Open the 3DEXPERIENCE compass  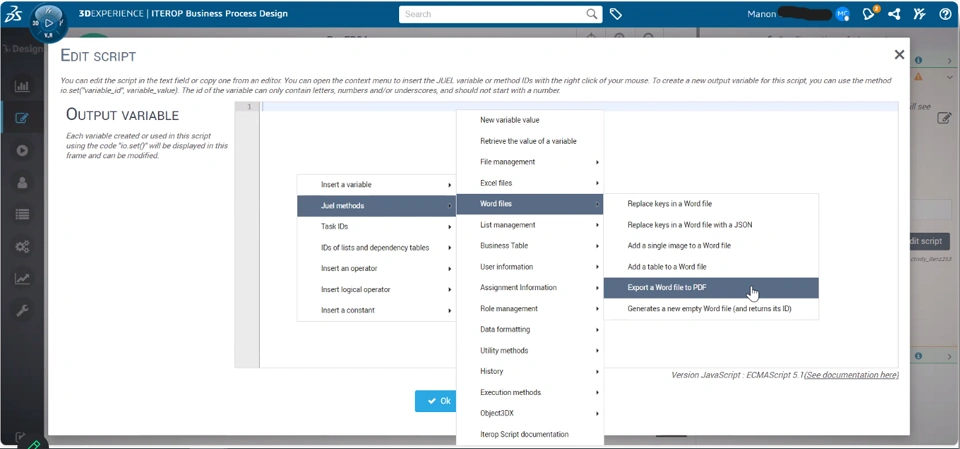point(48,23)
